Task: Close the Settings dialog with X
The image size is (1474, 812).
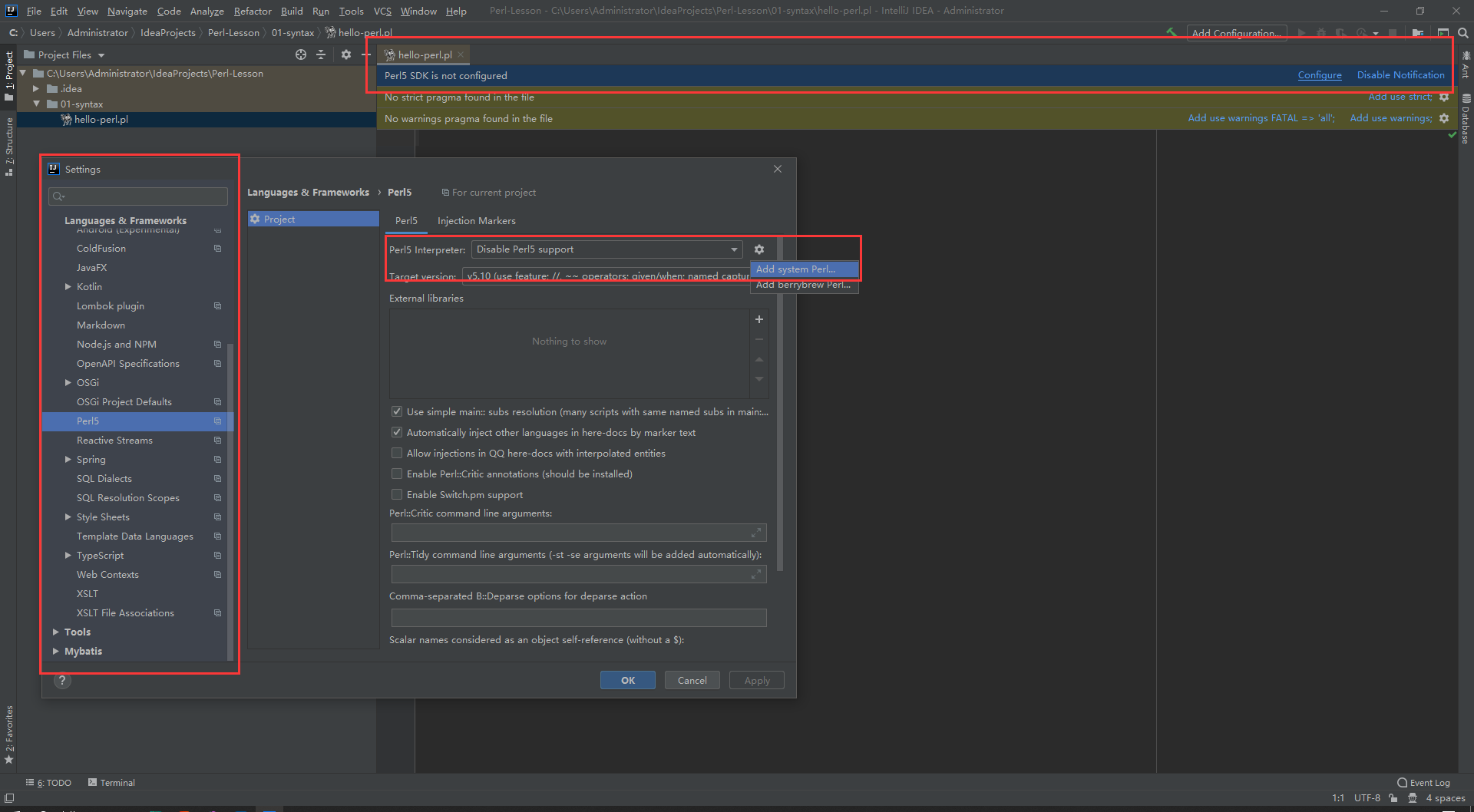Action: (778, 169)
